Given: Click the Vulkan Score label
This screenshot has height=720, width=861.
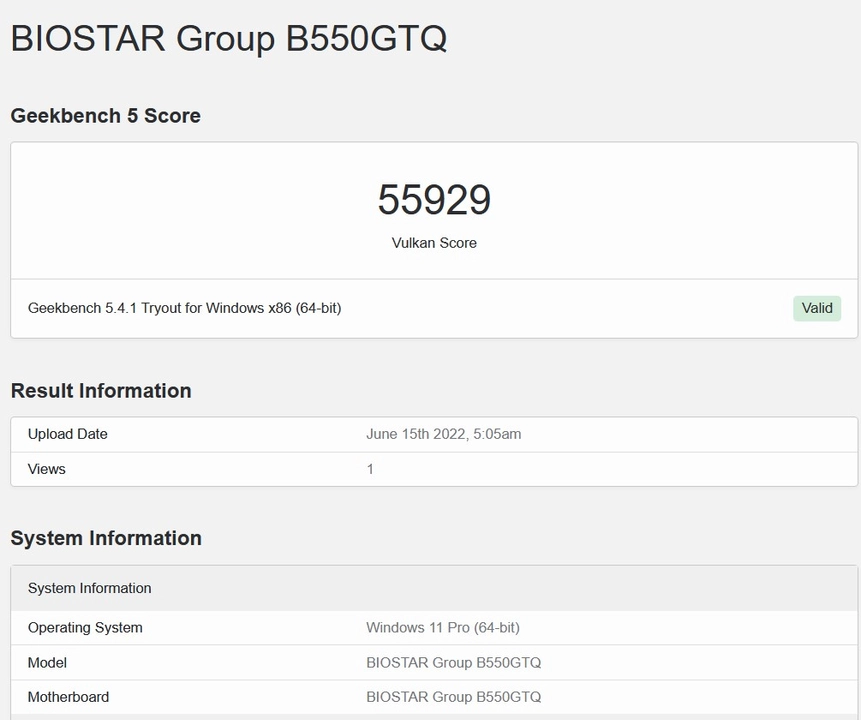Looking at the screenshot, I should (434, 243).
